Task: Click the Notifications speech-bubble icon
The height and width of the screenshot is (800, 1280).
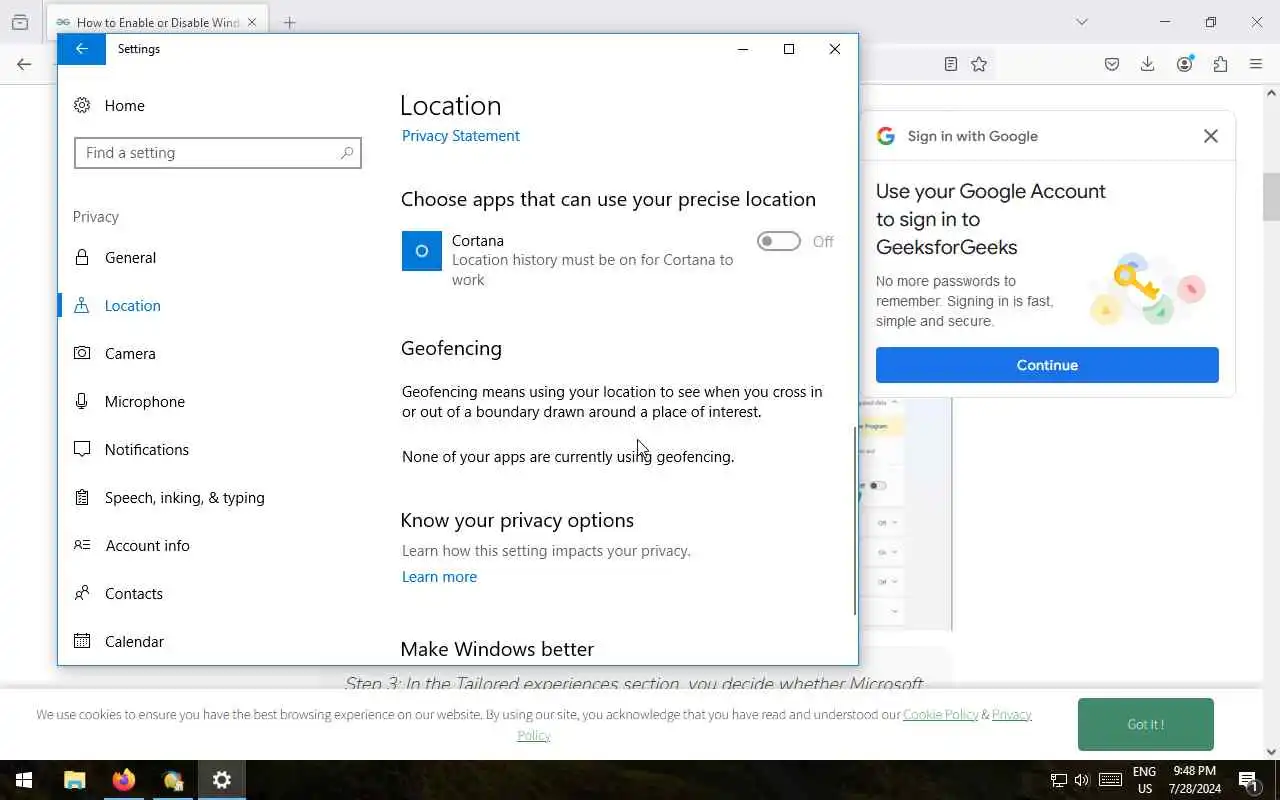Action: (x=82, y=449)
